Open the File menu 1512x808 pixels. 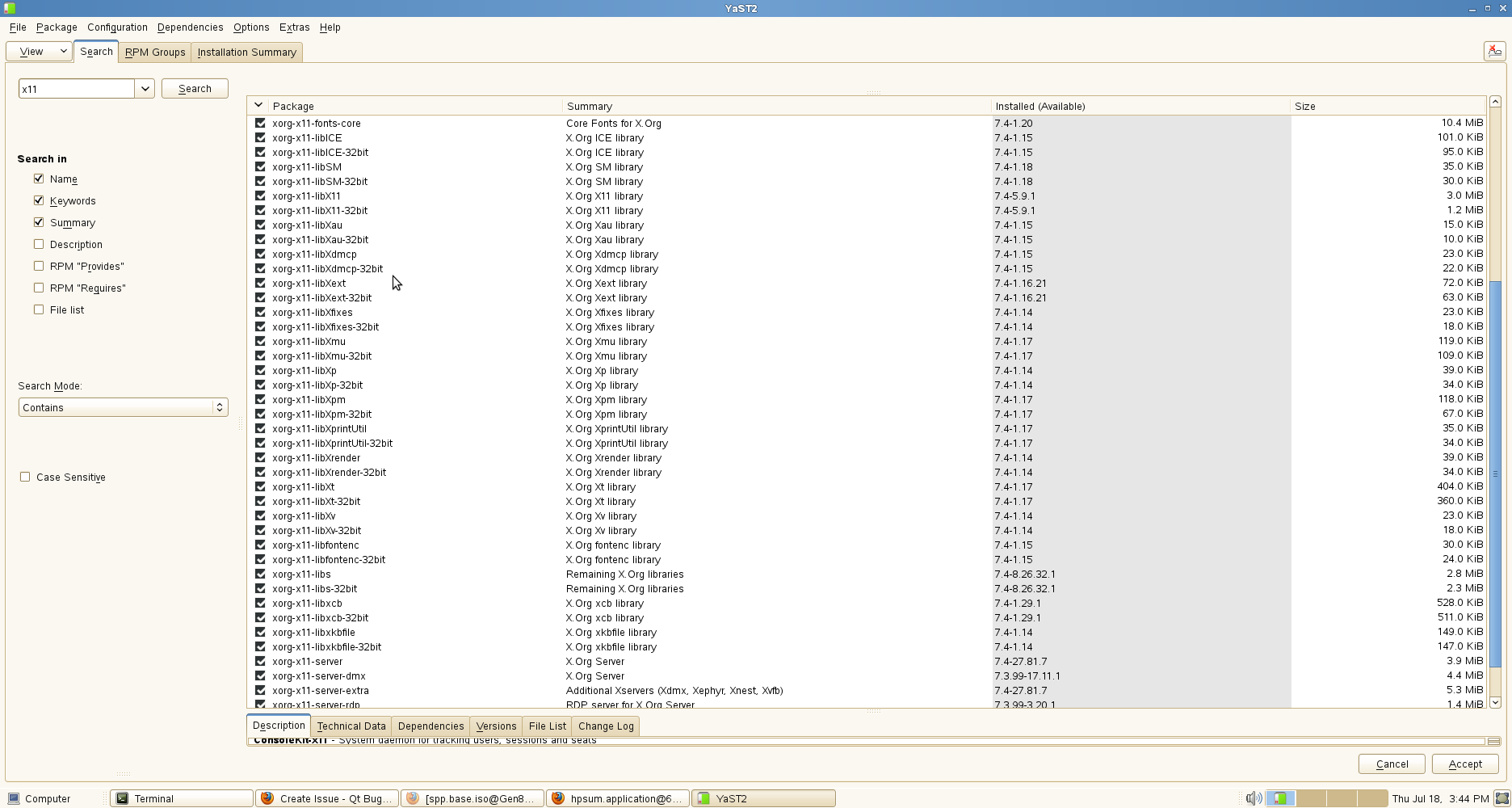tap(18, 27)
